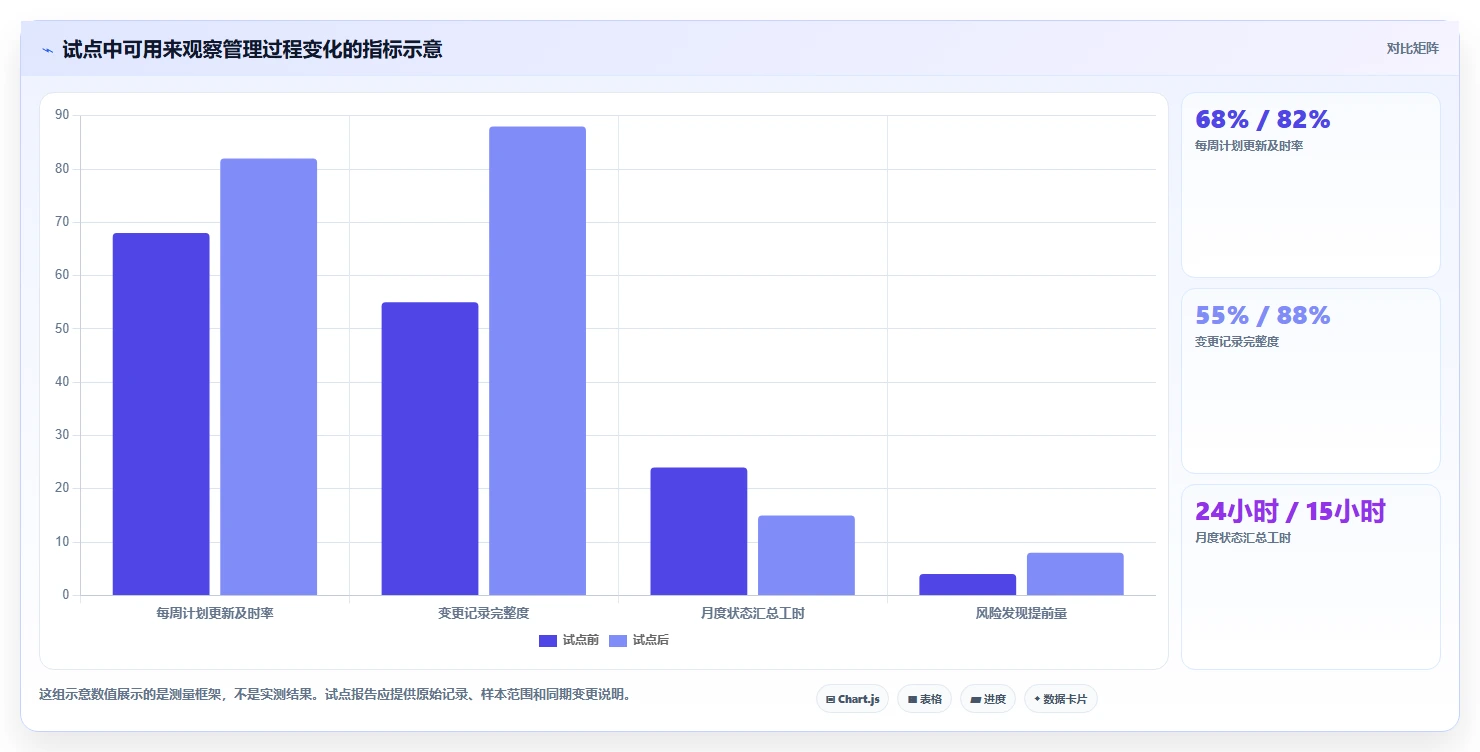Screen dimensions: 1480x752
Task: Click the 试点后 light blue legend swatch
Action: coord(618,641)
